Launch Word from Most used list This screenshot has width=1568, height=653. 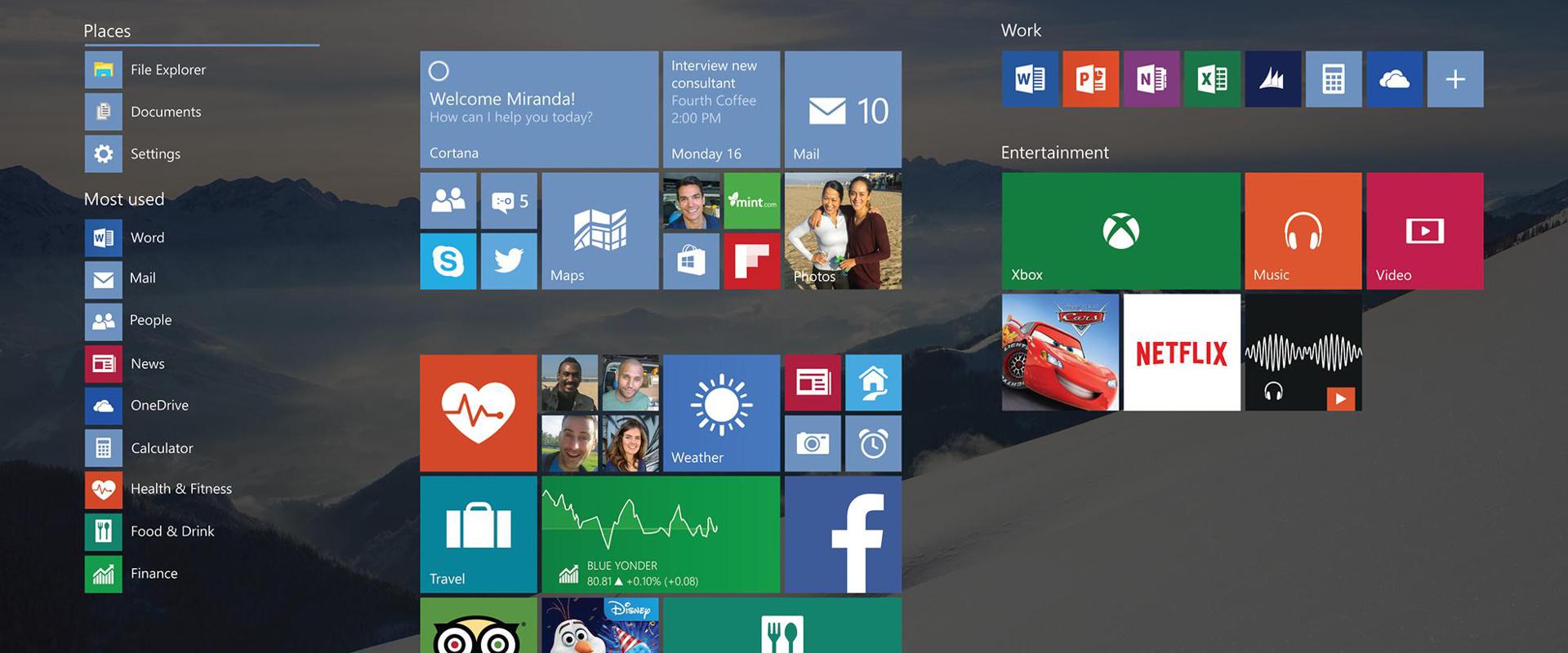pos(125,238)
